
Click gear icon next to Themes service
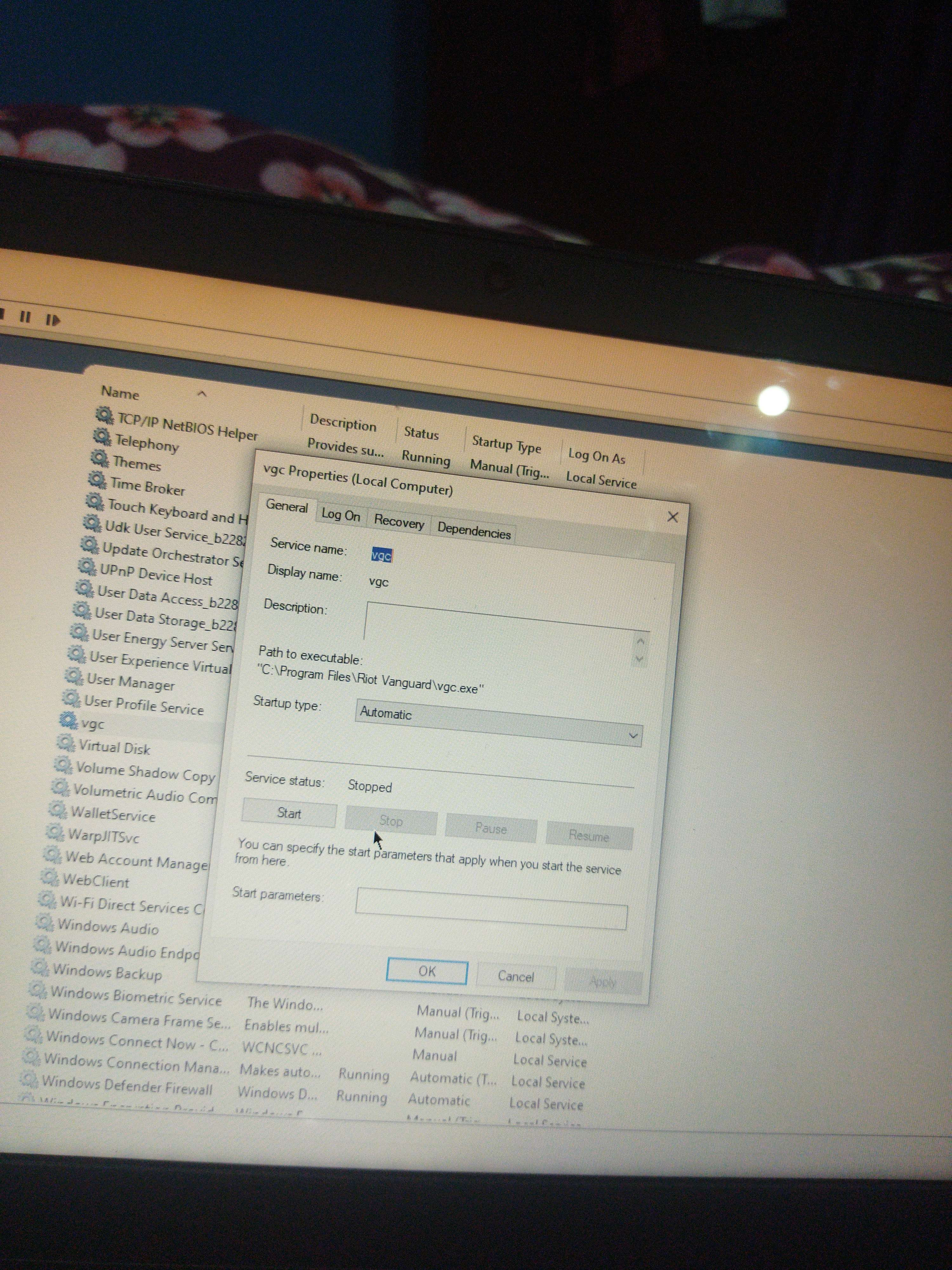click(99, 458)
